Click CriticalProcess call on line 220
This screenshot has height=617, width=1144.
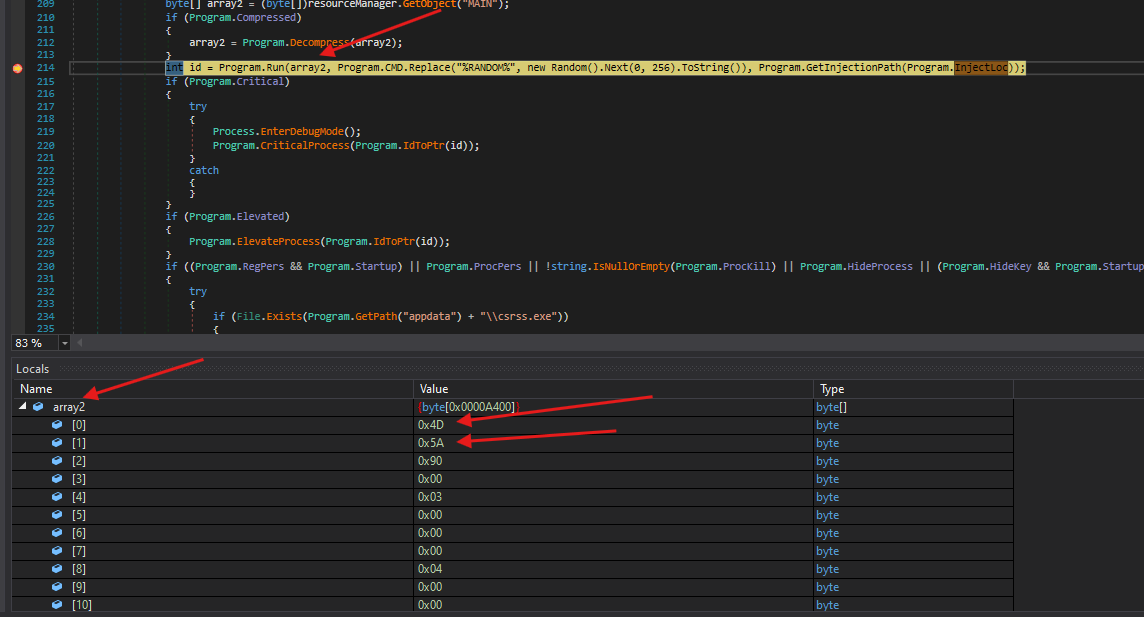tap(302, 145)
